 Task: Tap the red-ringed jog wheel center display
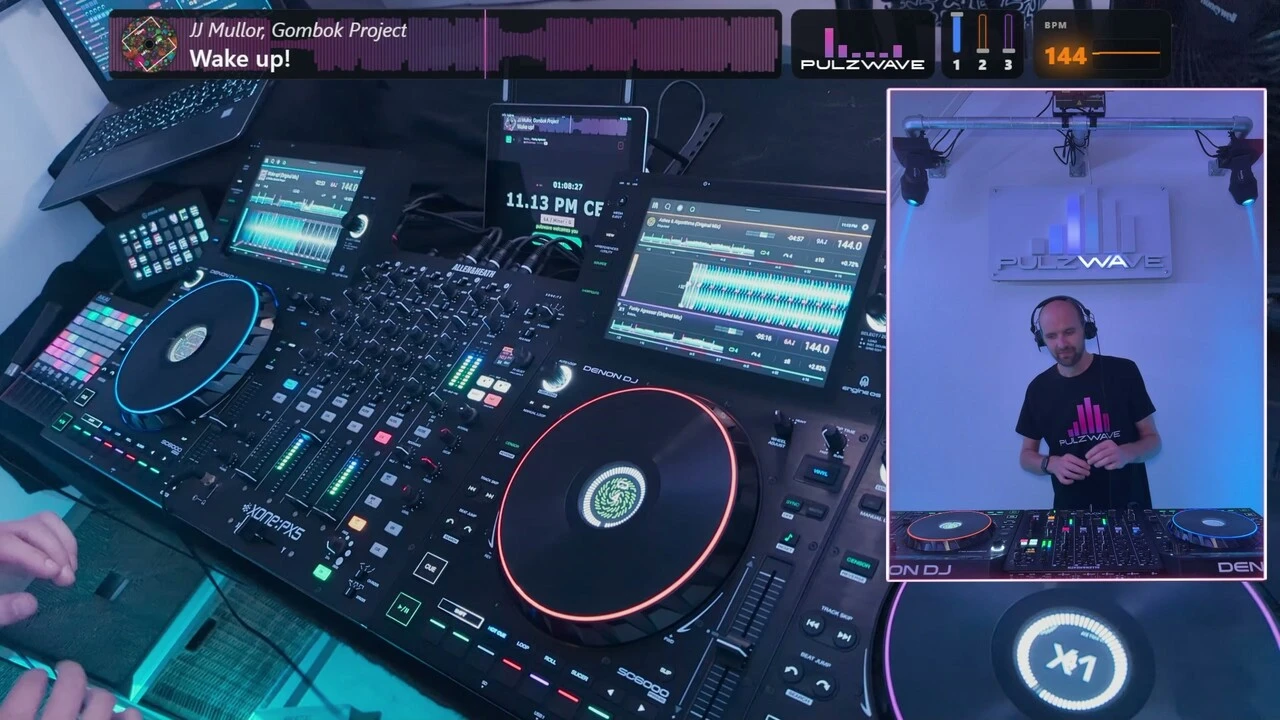613,496
